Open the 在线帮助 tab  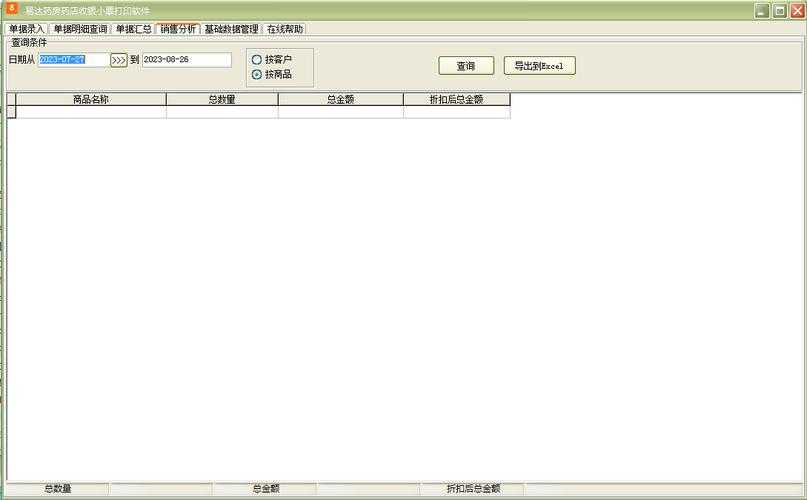click(285, 29)
